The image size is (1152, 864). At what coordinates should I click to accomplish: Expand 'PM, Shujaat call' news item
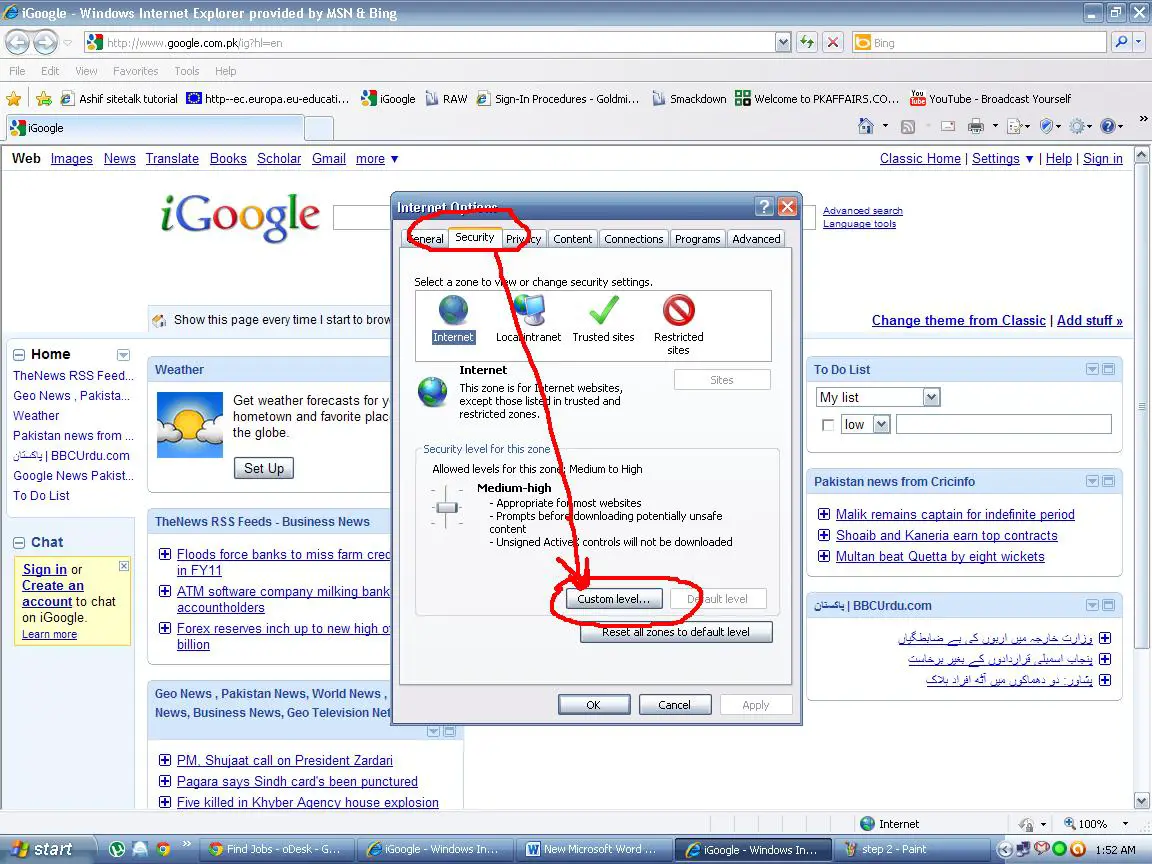click(165, 760)
